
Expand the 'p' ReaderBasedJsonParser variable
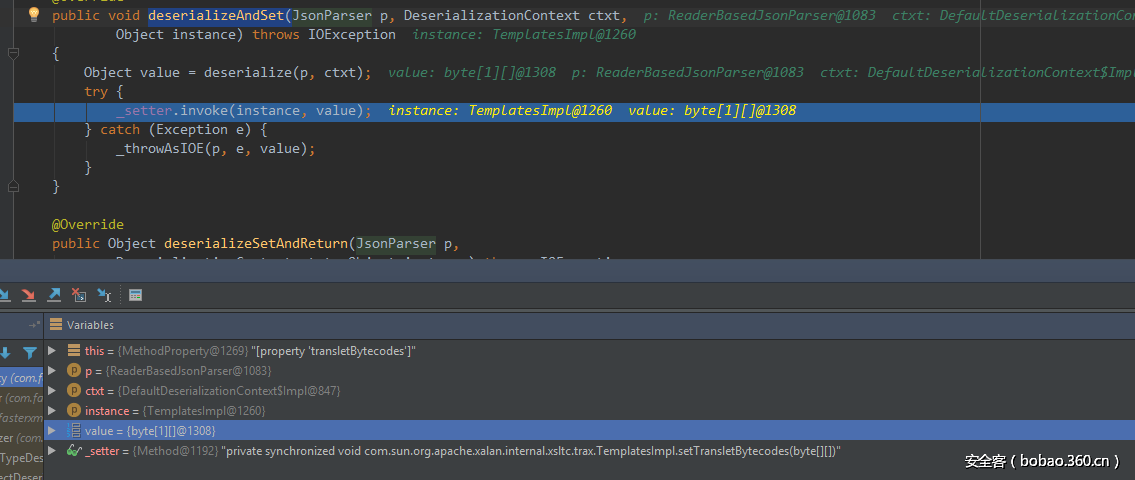[x=52, y=371]
